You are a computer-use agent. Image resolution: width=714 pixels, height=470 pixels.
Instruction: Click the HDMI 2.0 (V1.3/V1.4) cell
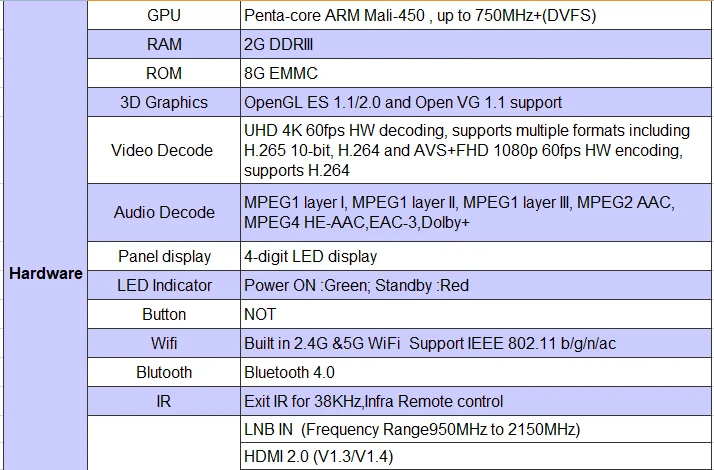coord(477,456)
